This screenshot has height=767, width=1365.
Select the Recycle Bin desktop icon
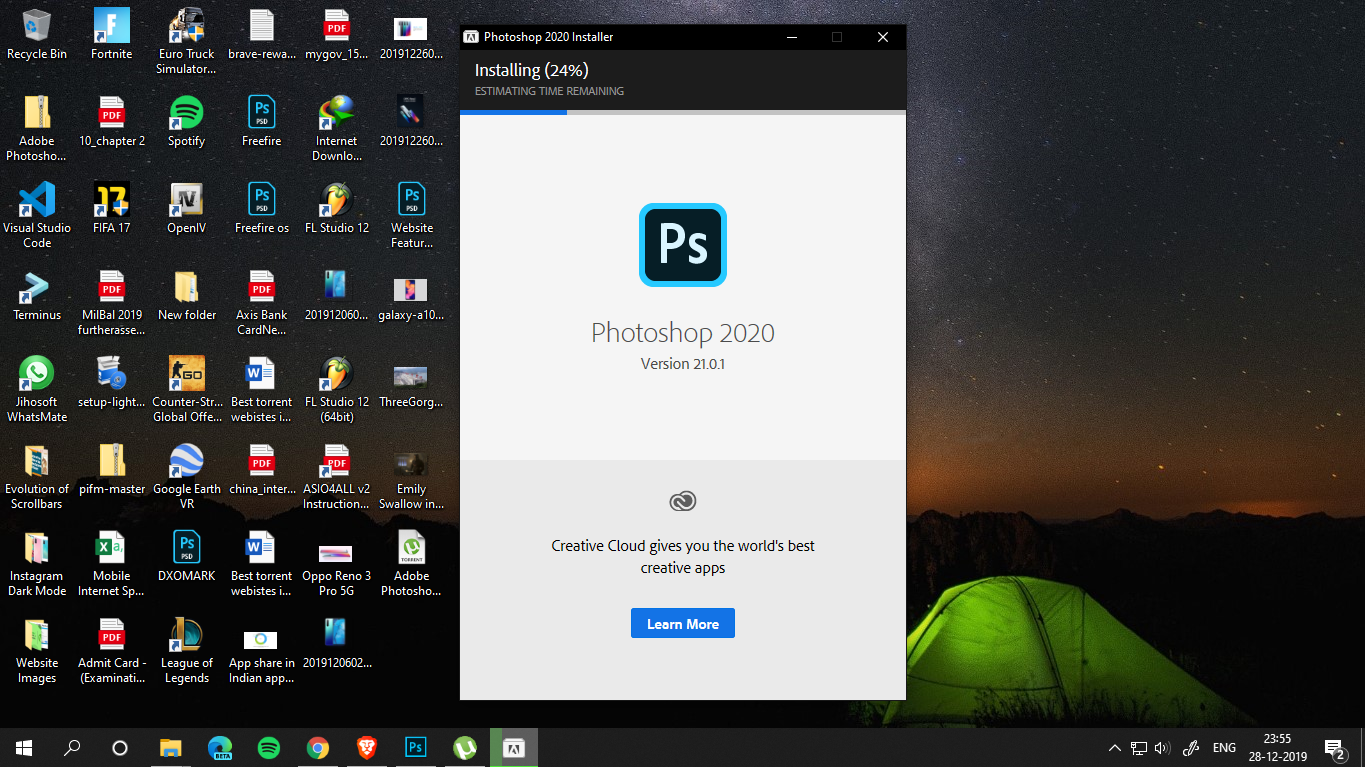pos(37,35)
